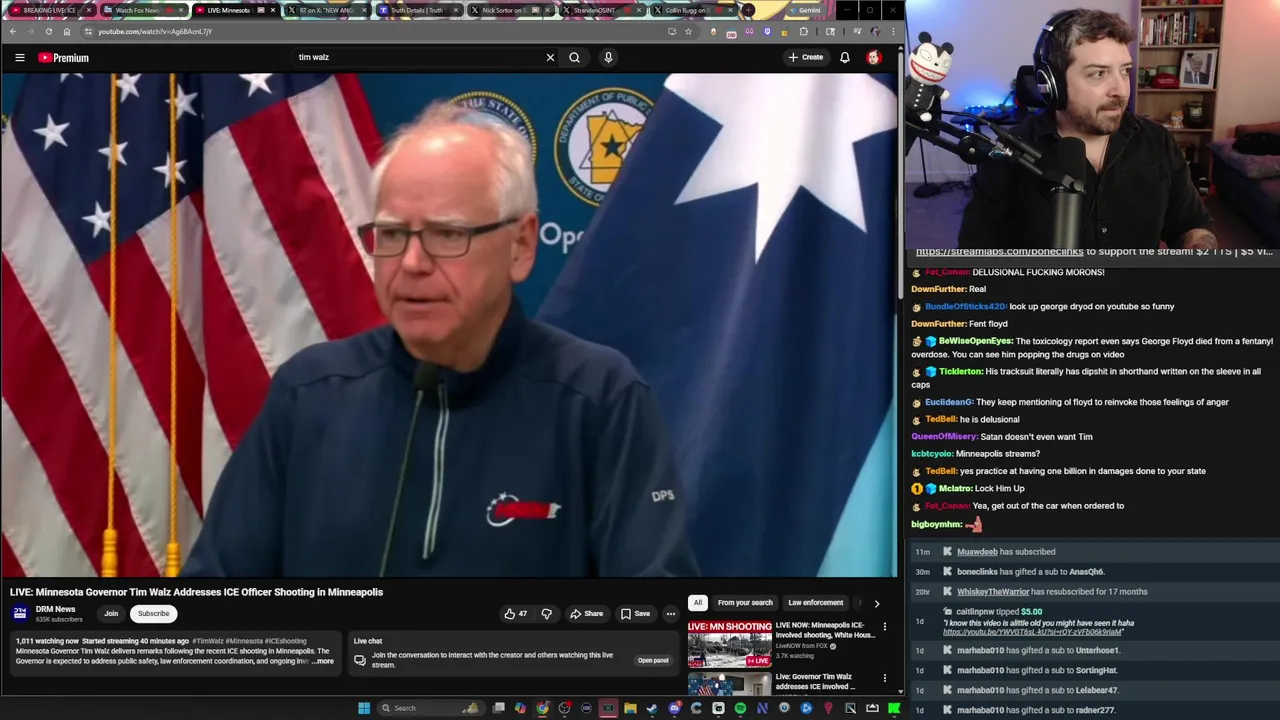This screenshot has width=1280, height=720.
Task: Click the Create button
Action: pos(805,58)
